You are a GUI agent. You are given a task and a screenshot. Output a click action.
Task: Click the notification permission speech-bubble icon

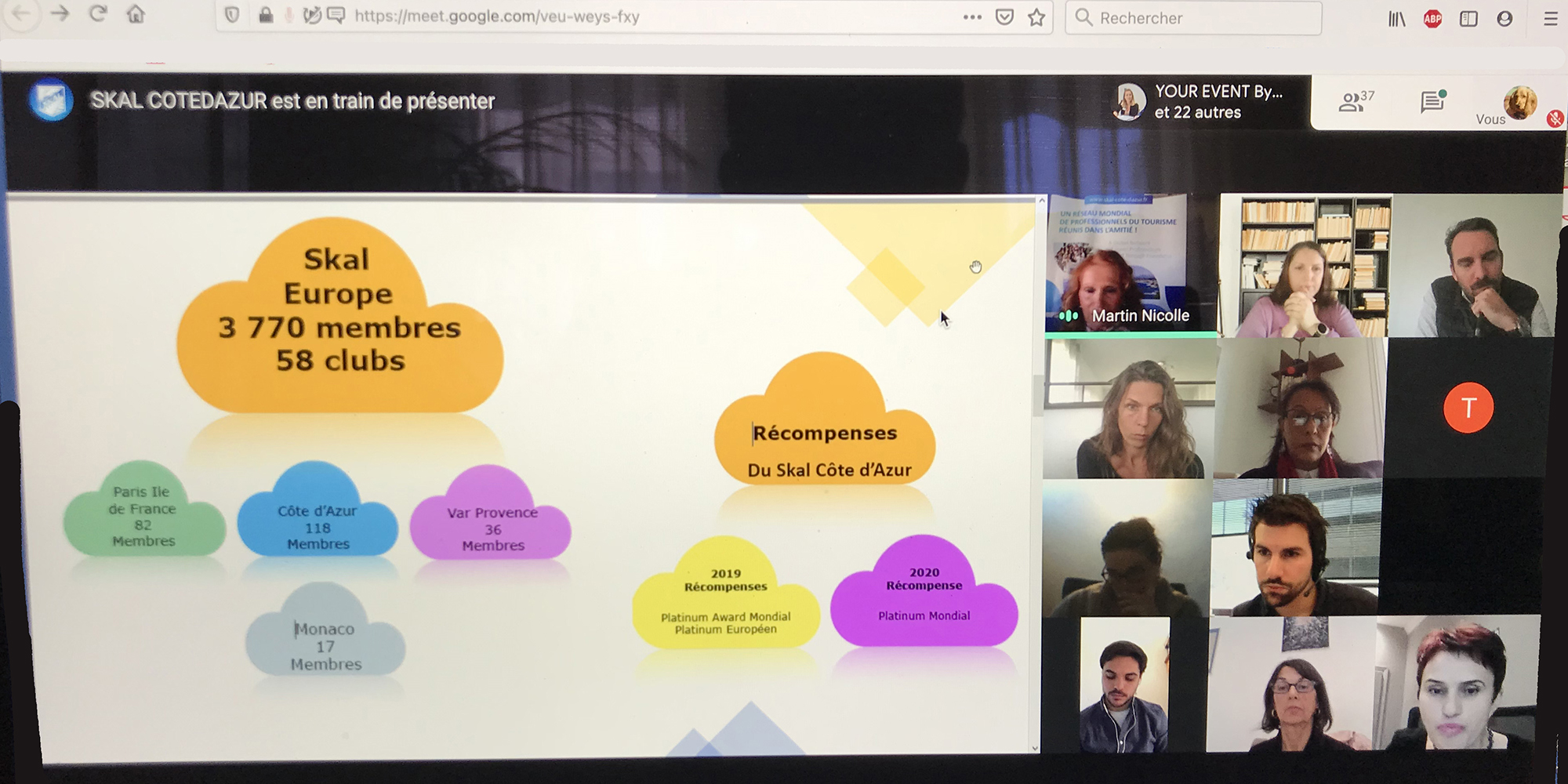pos(336,16)
